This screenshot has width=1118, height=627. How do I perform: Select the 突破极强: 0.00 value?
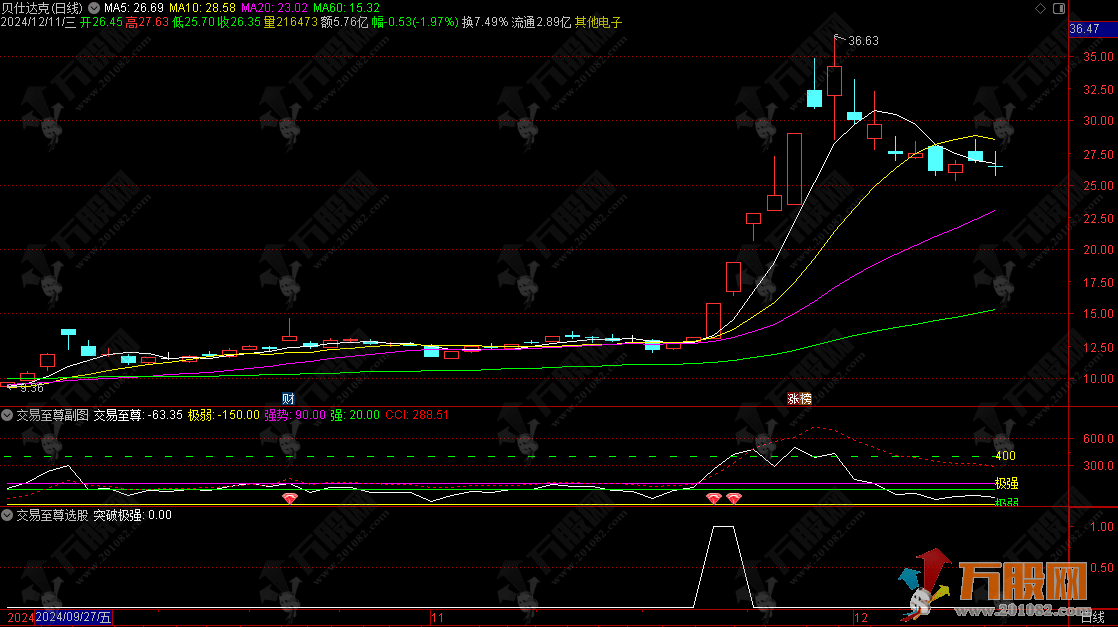[133, 515]
